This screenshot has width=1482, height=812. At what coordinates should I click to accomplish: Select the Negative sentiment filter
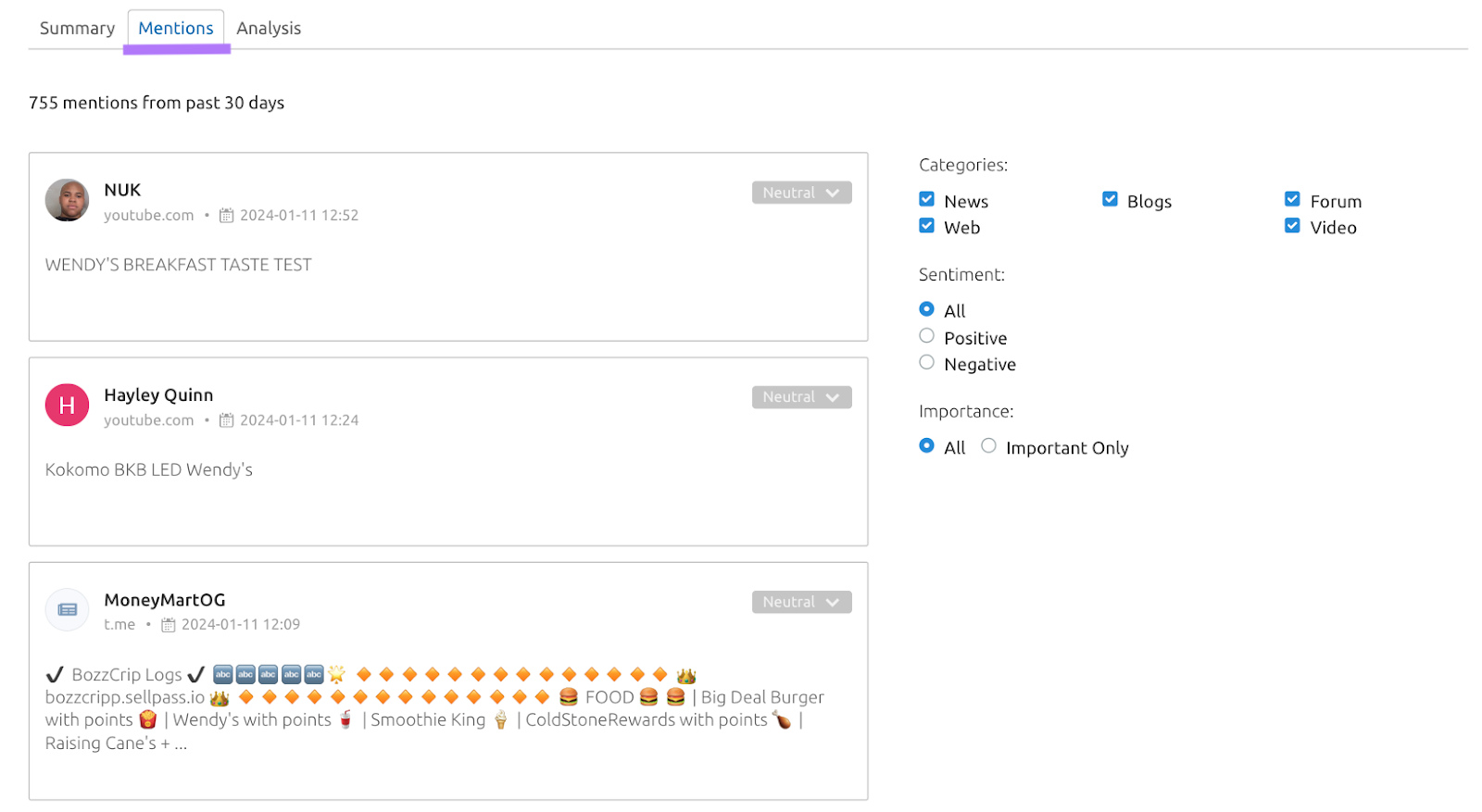[x=926, y=361]
